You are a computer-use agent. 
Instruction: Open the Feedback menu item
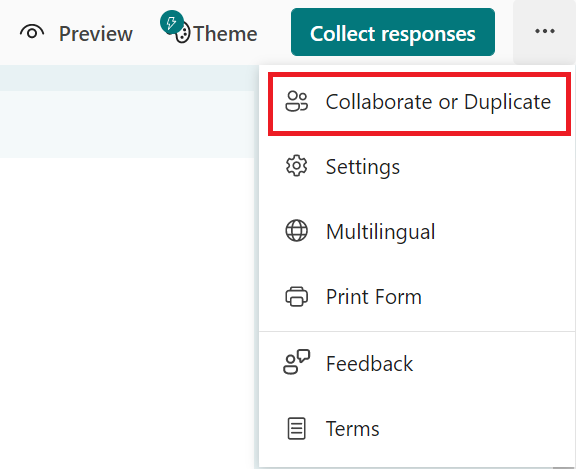pos(417,363)
